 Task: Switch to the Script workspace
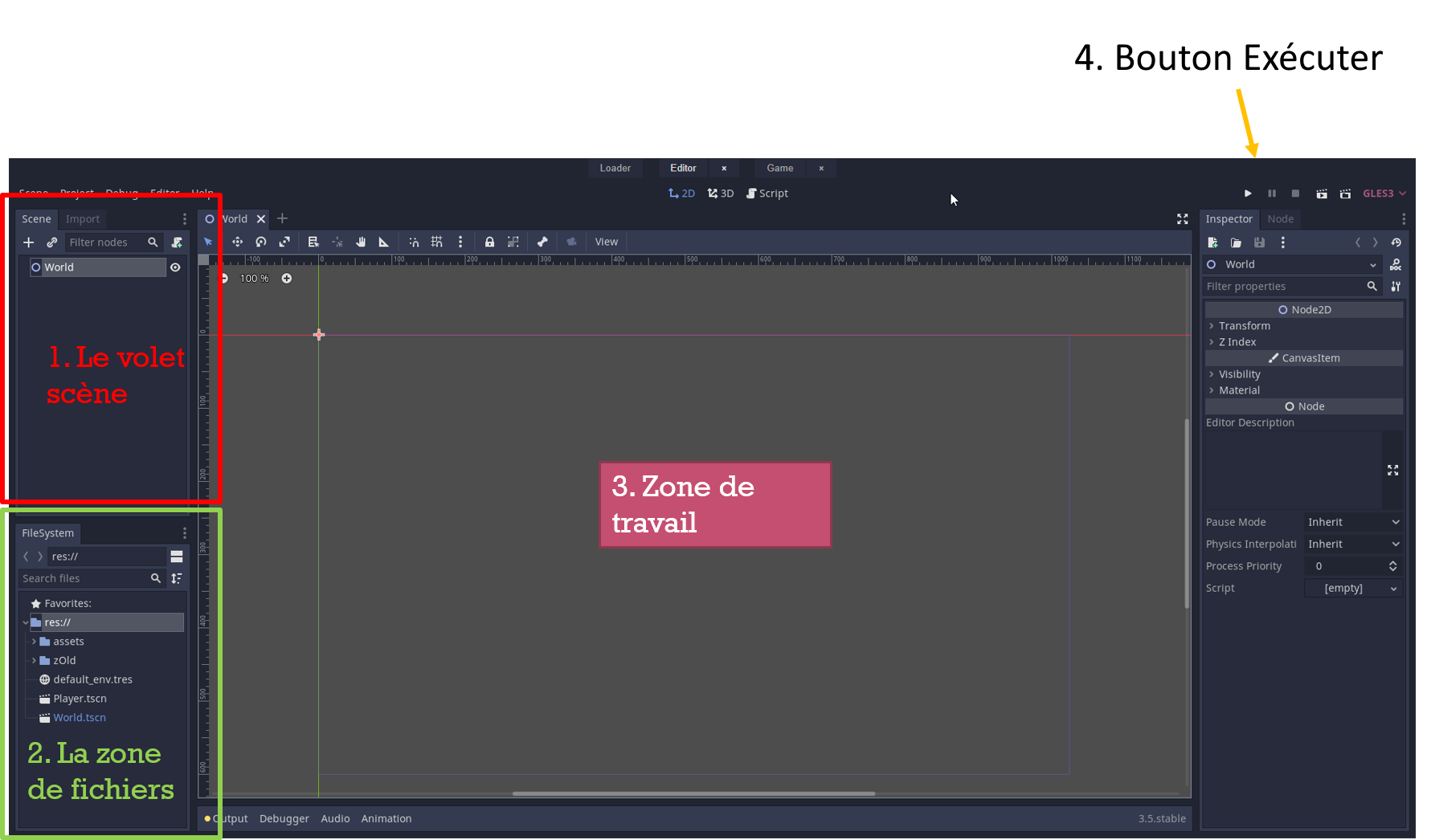tap(767, 194)
